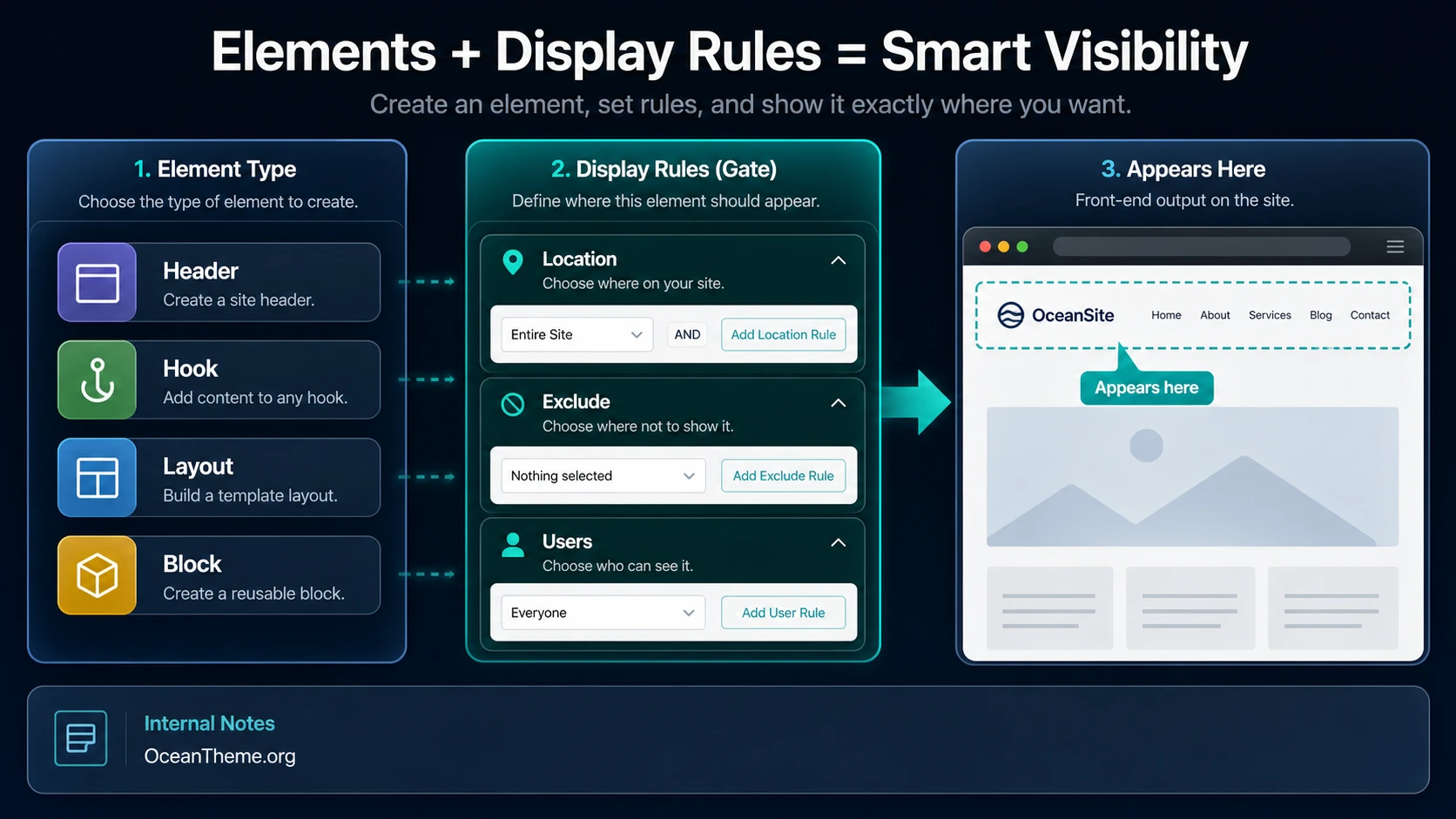Image resolution: width=1456 pixels, height=819 pixels.
Task: Click the Appears here callout label
Action: pos(1147,388)
